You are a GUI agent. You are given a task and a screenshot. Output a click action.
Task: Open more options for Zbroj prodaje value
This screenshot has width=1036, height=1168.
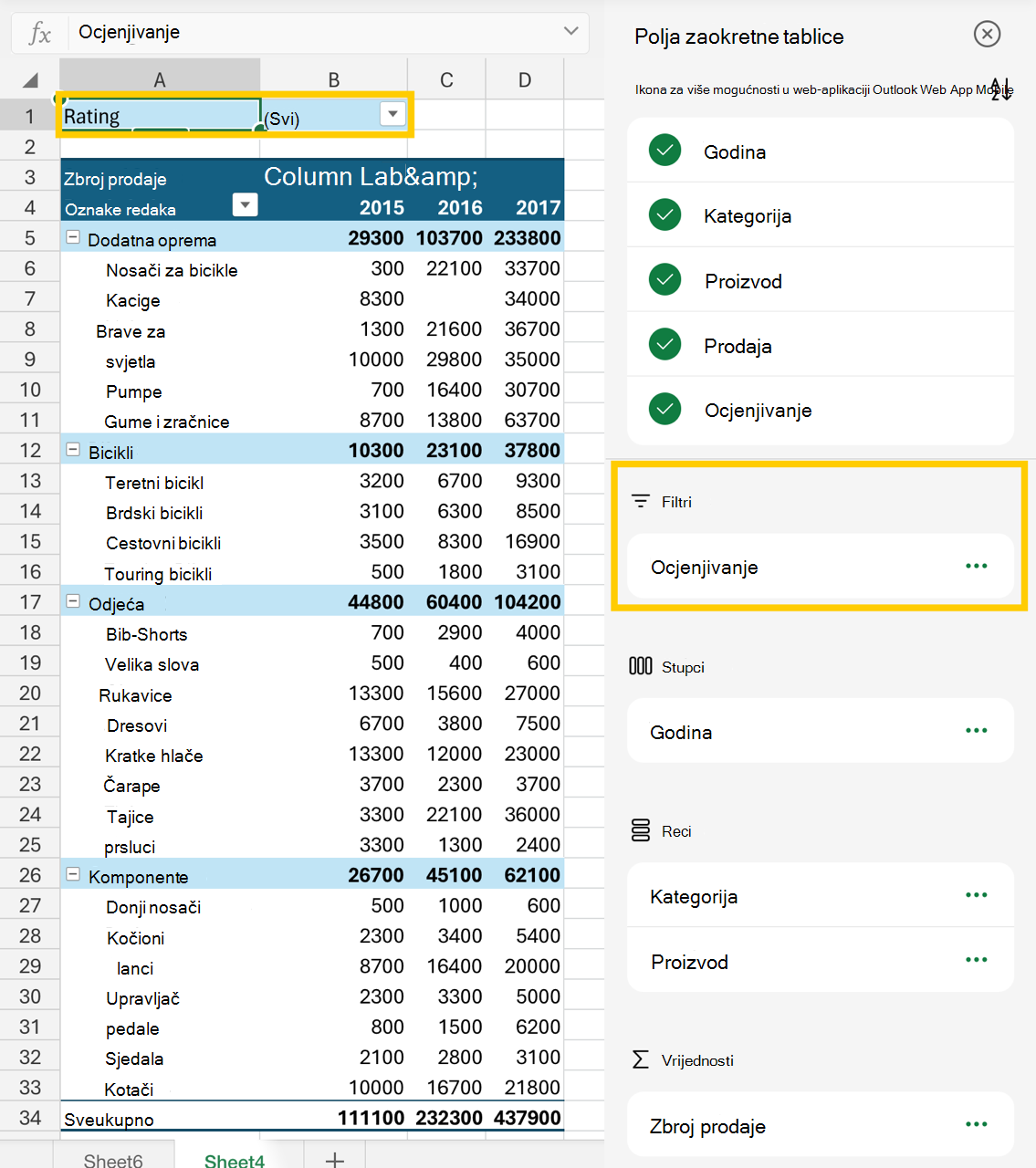point(977,1124)
